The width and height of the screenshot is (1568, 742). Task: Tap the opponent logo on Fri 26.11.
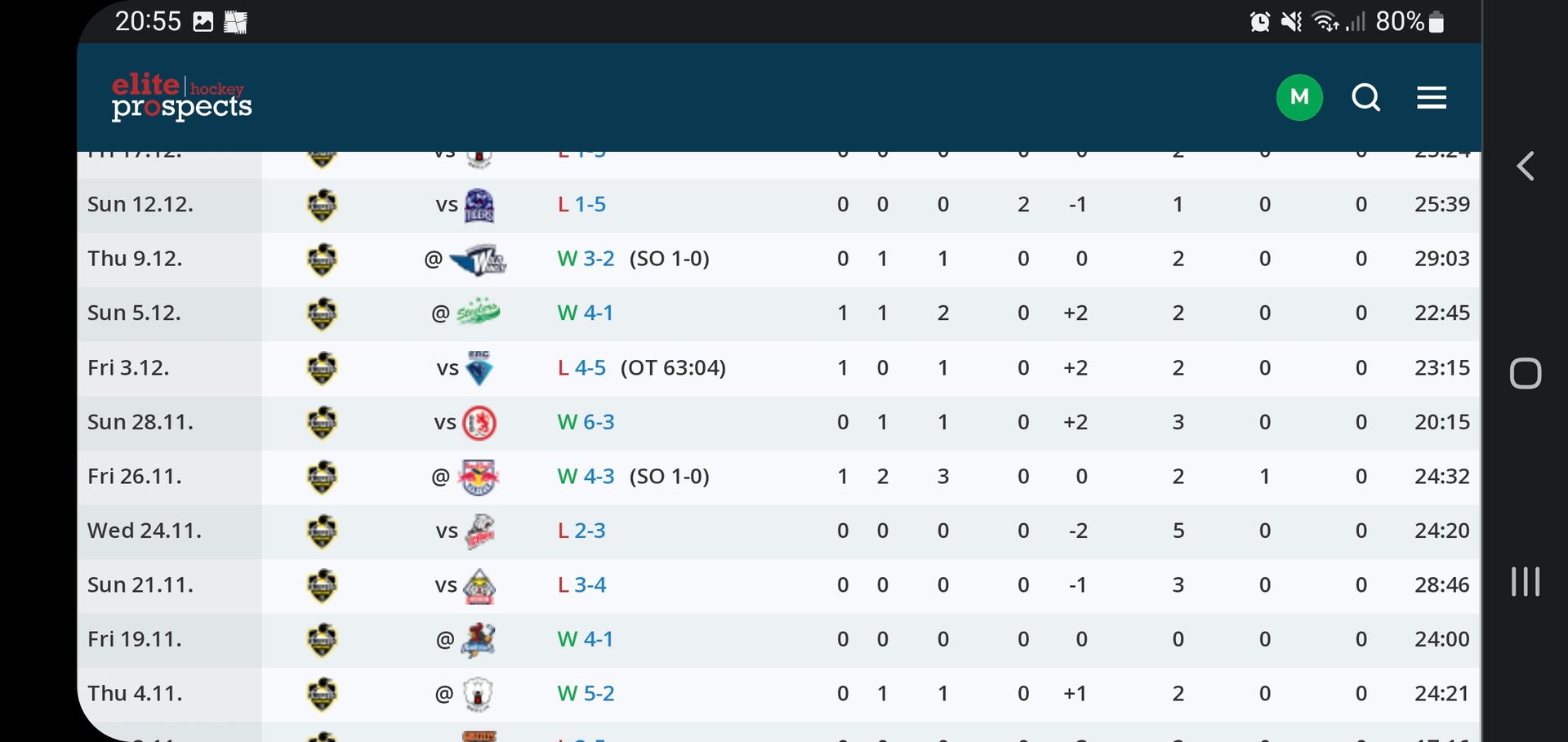[479, 477]
